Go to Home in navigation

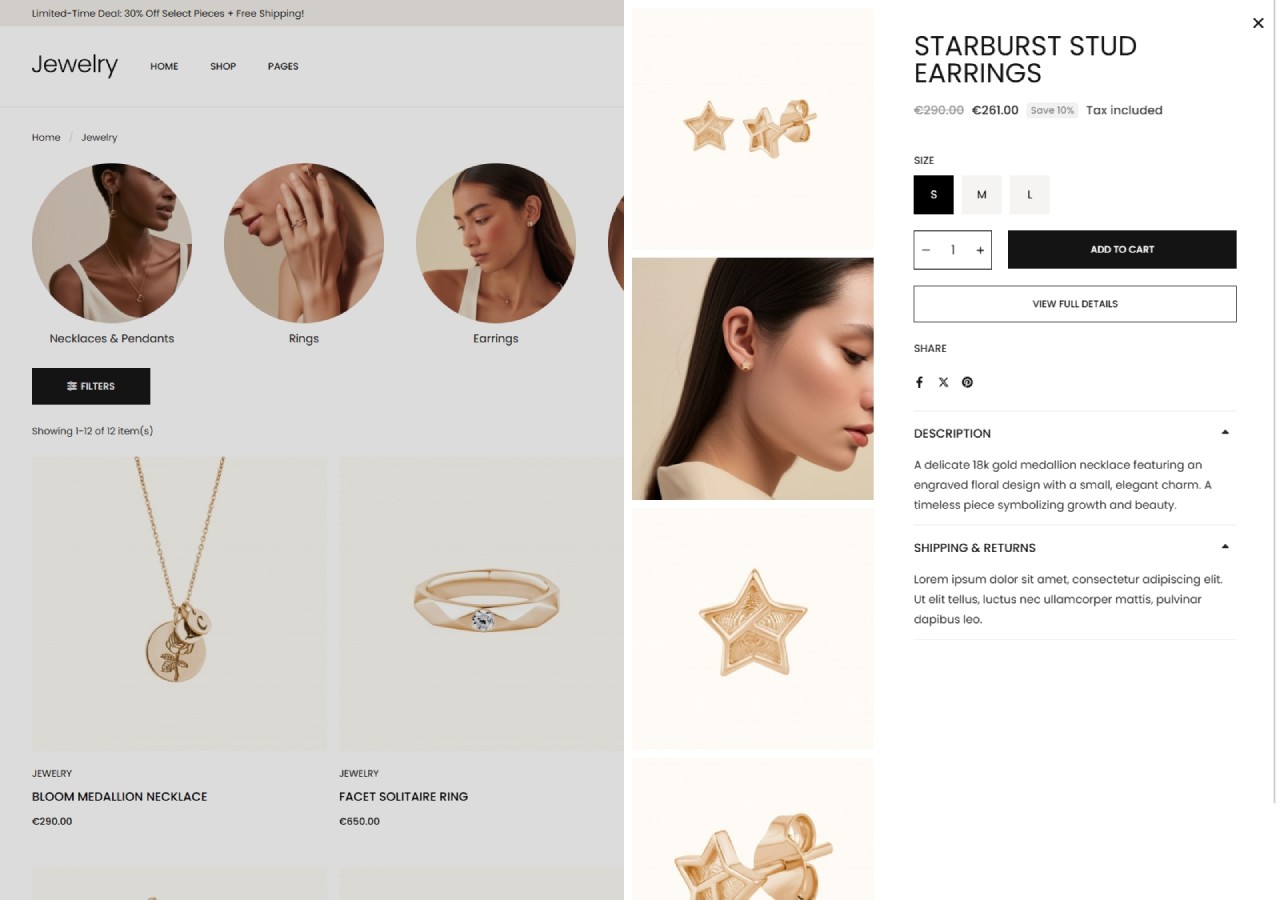point(164,66)
